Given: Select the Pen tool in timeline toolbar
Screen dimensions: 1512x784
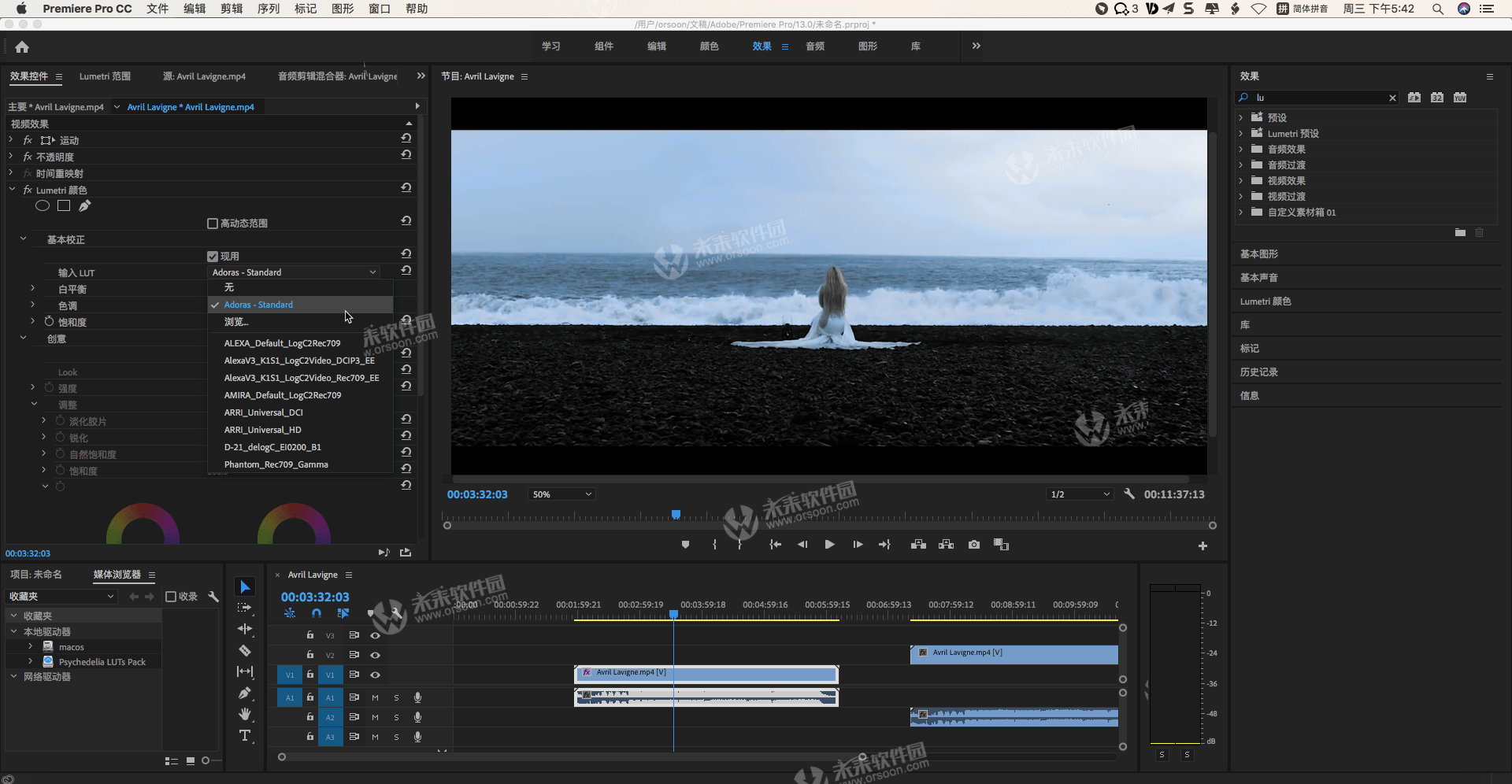Looking at the screenshot, I should [245, 693].
